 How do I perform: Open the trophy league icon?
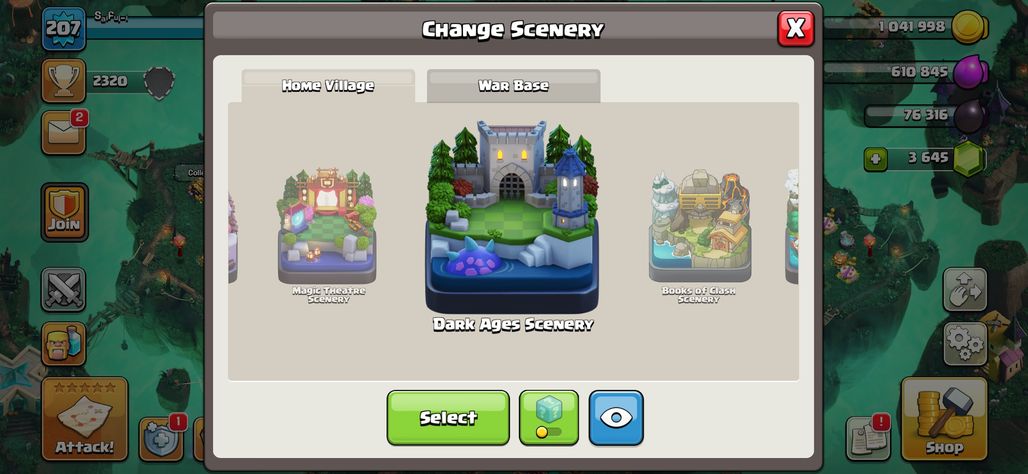pyautogui.click(x=64, y=81)
